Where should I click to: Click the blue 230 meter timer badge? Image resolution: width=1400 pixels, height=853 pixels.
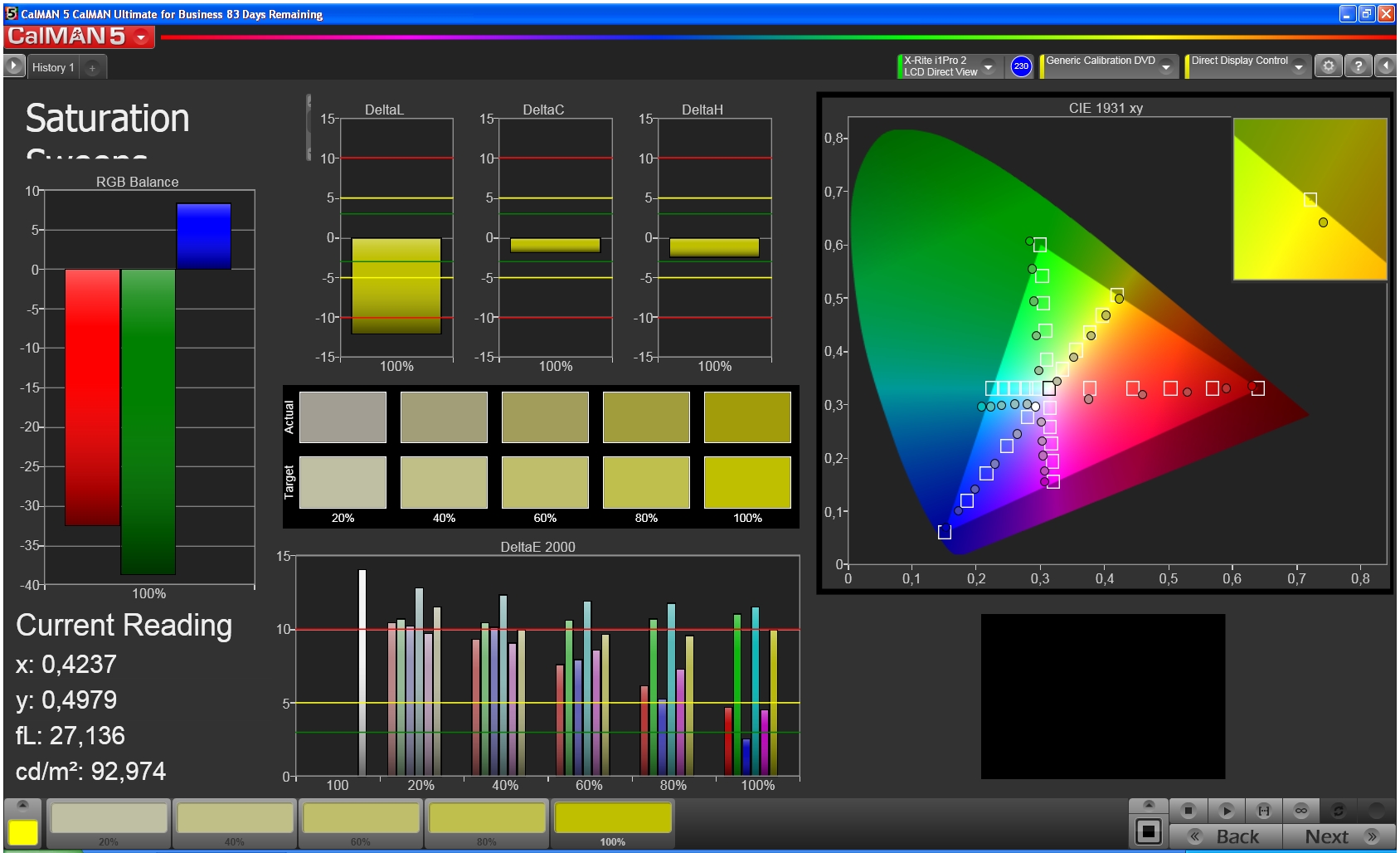point(1021,66)
